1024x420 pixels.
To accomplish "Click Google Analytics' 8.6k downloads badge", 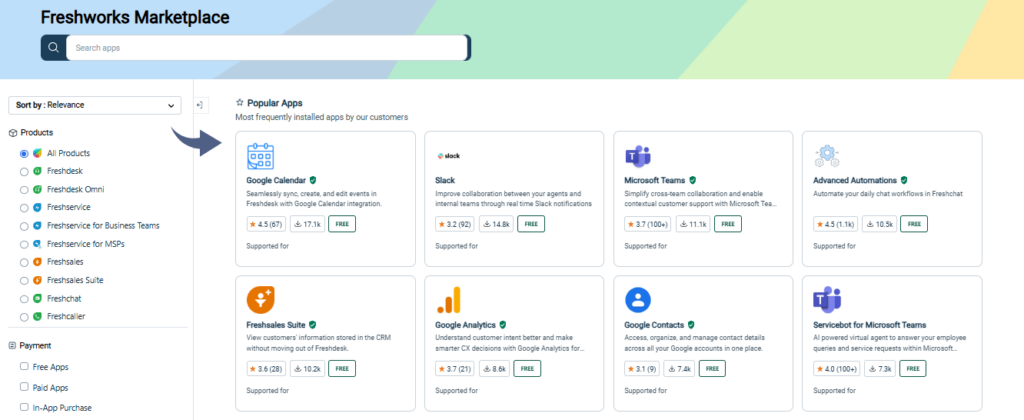I will click(494, 368).
